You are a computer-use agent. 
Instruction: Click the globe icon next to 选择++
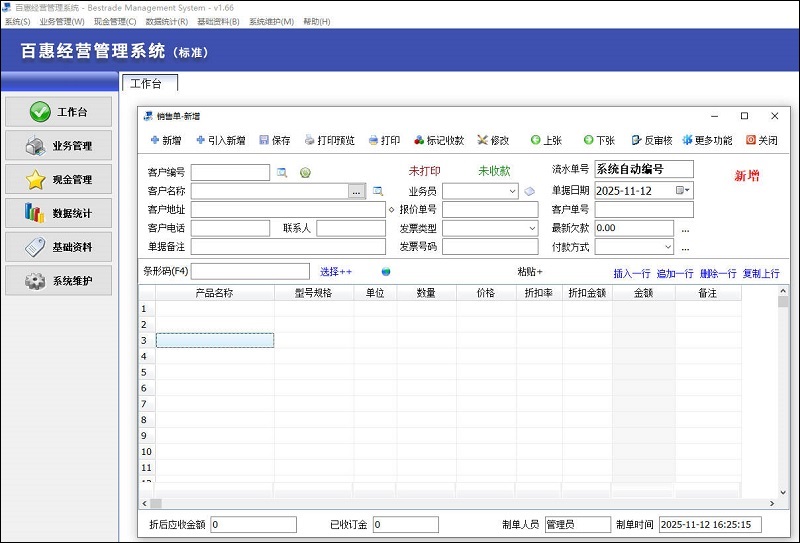[x=386, y=272]
